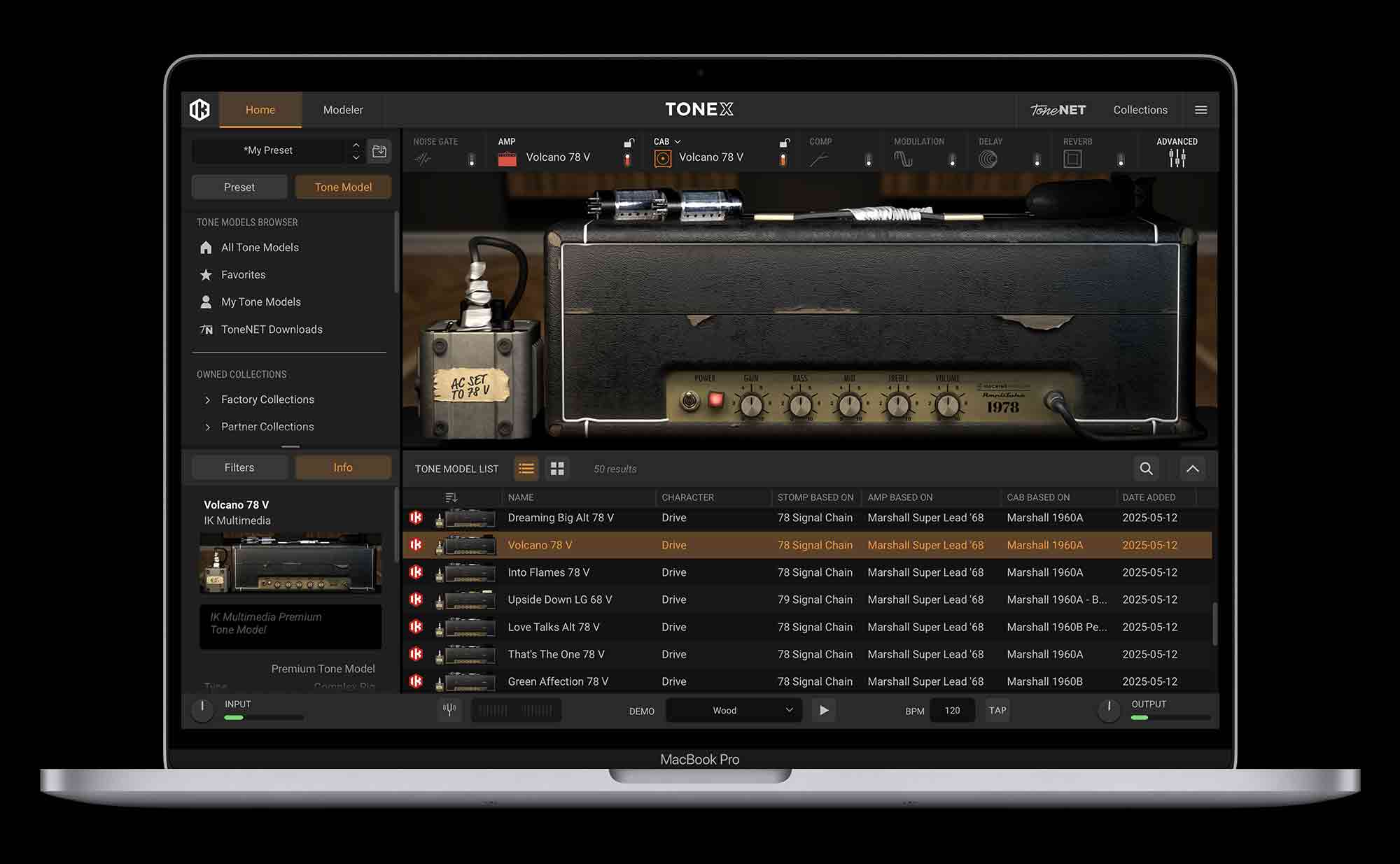The height and width of the screenshot is (864, 1400).
Task: Open Collections
Action: tap(1140, 110)
